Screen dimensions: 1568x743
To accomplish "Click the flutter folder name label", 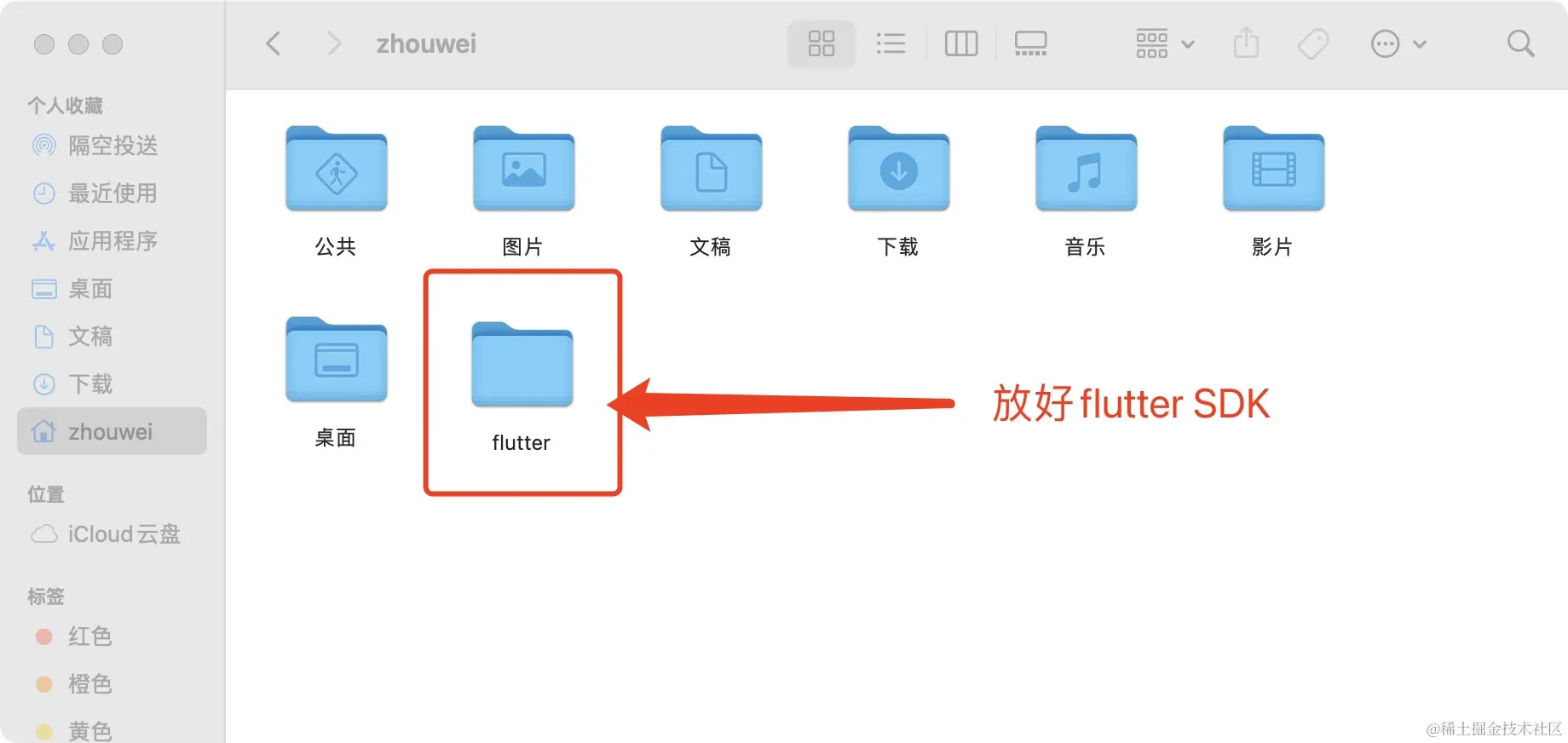I will [x=521, y=442].
